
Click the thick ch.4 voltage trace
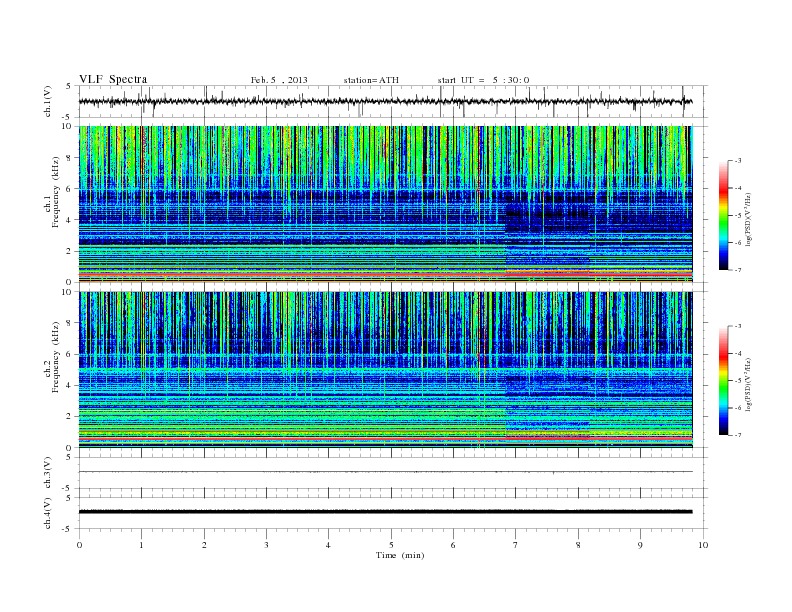pos(385,512)
